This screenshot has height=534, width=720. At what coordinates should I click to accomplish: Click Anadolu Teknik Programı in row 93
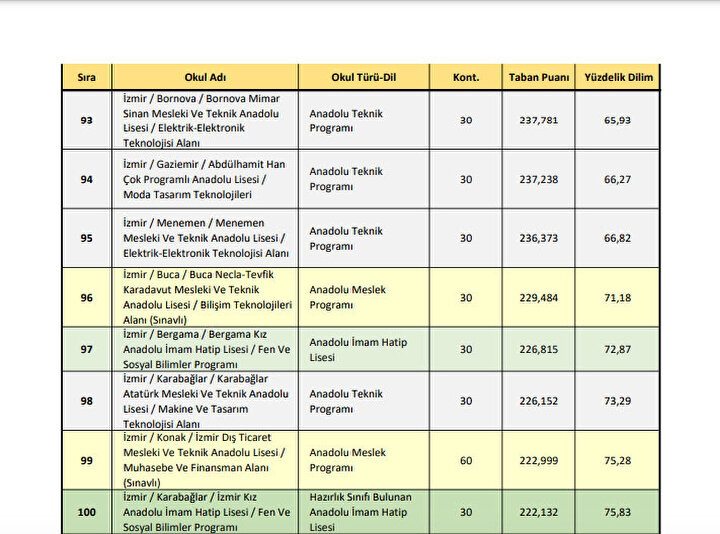pos(346,121)
